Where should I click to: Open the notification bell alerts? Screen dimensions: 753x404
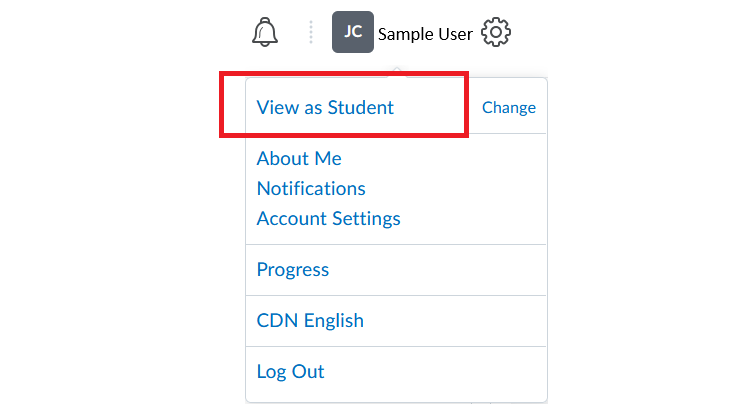[265, 32]
